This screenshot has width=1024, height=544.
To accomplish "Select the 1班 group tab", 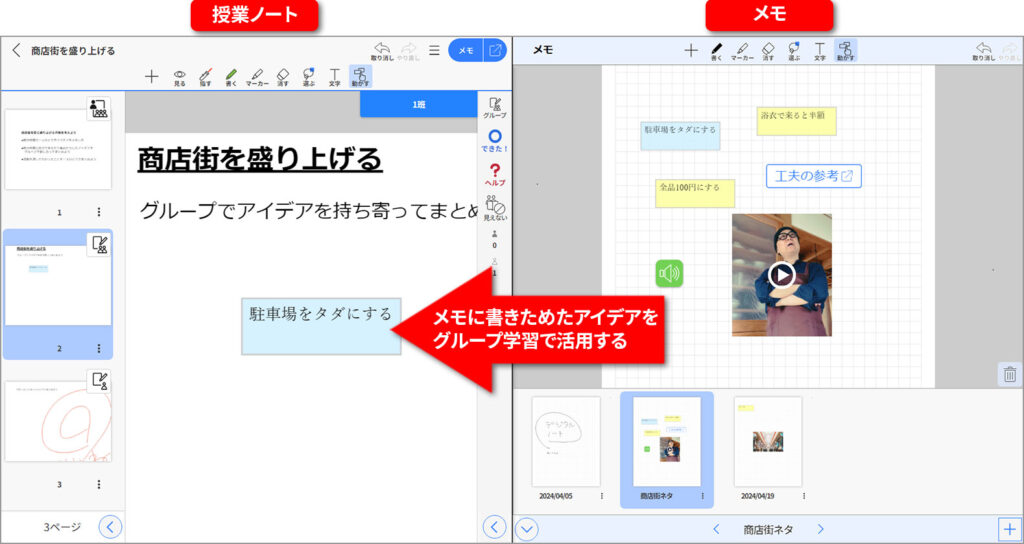I will (x=417, y=104).
